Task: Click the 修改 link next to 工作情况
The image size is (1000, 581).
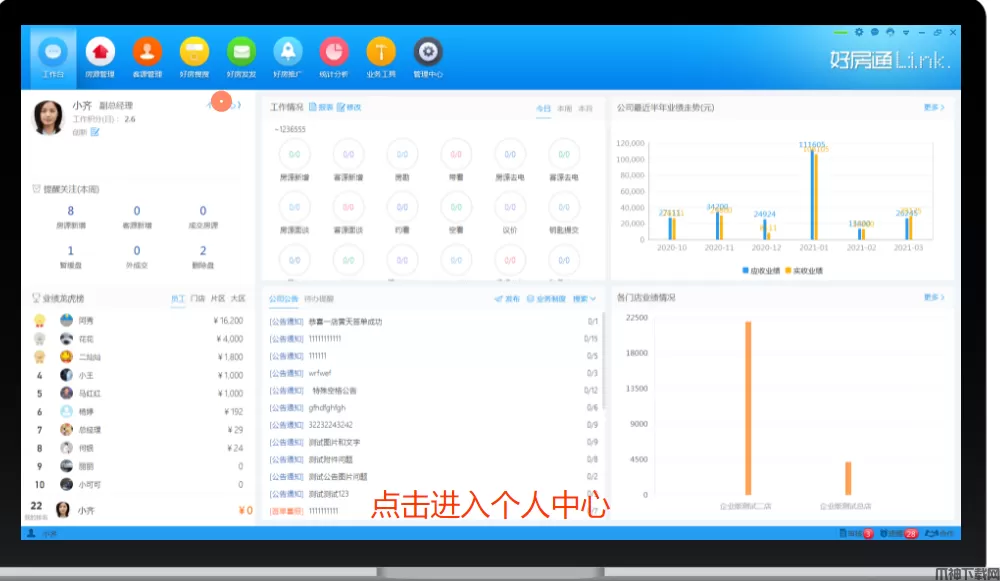Action: pos(349,107)
